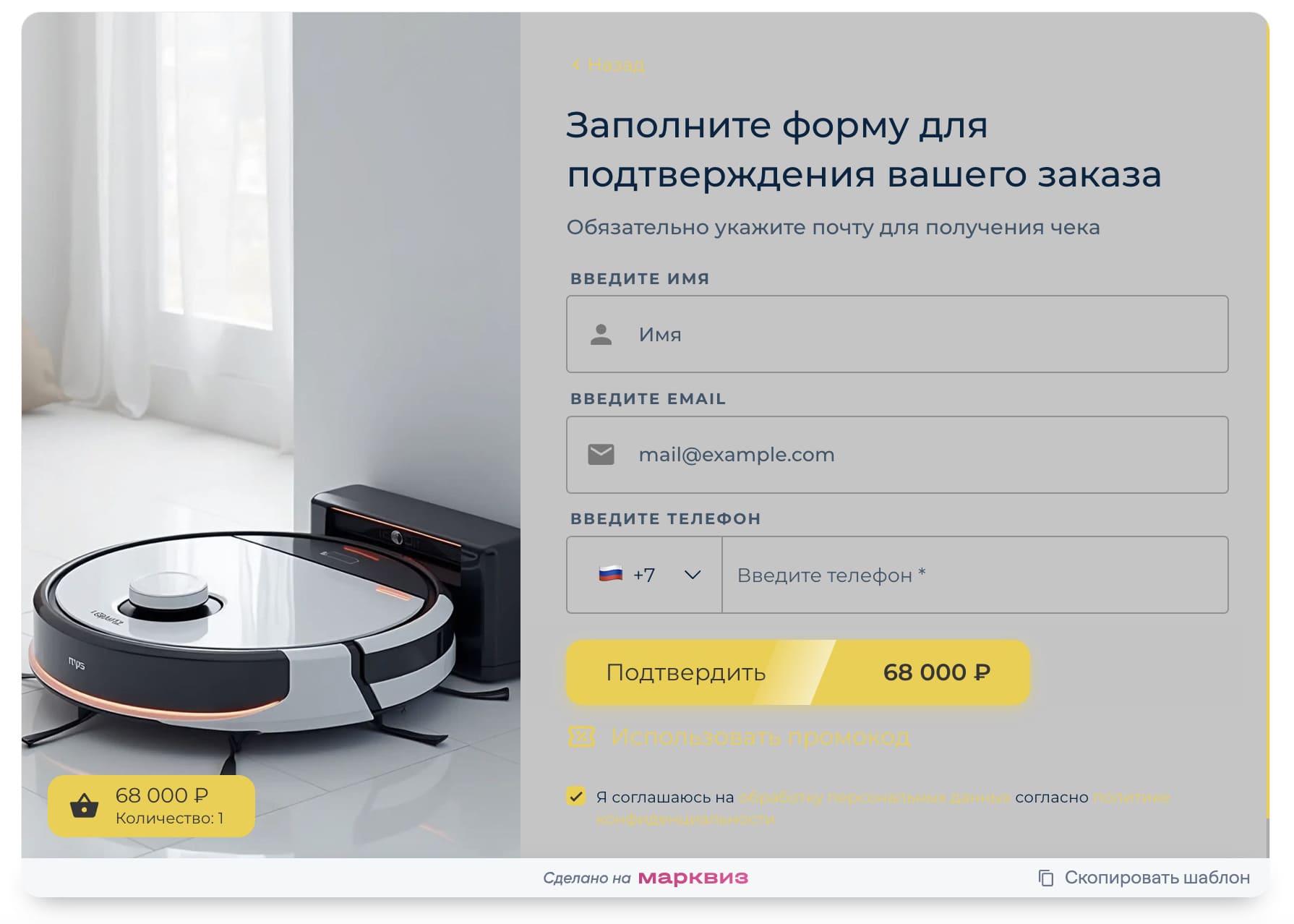Click the person icon in name field

coord(601,335)
